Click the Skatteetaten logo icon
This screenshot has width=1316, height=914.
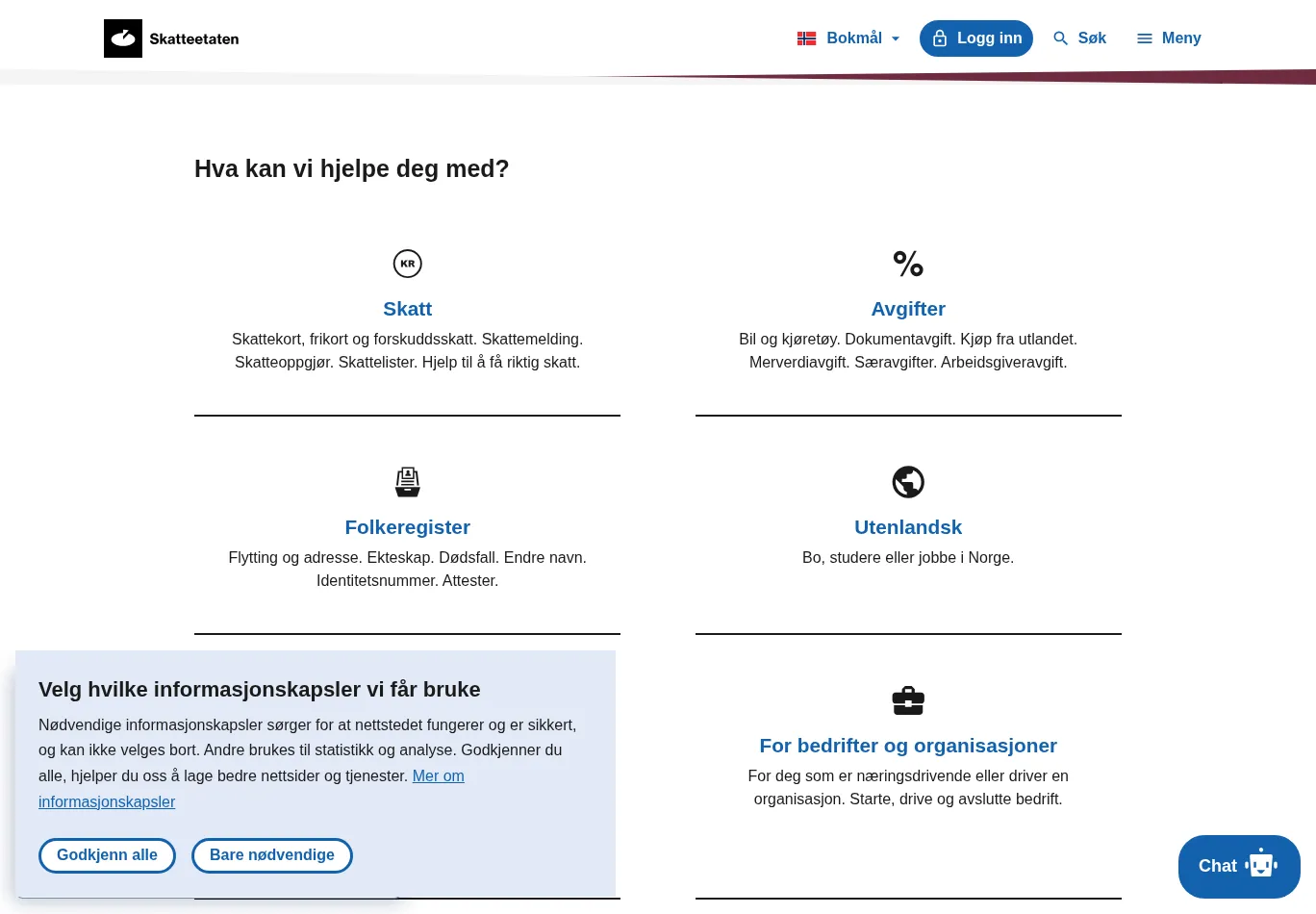tap(123, 38)
